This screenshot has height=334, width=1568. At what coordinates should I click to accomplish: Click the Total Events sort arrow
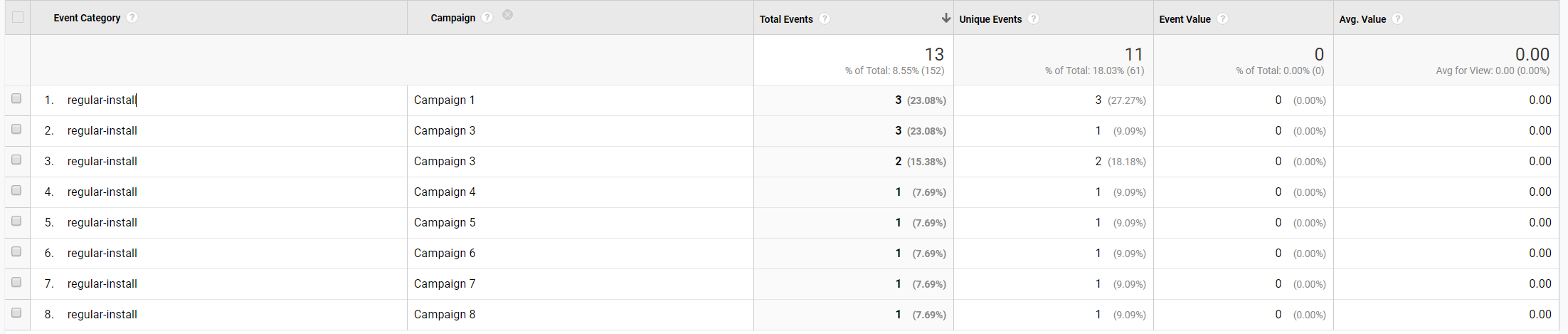(945, 19)
